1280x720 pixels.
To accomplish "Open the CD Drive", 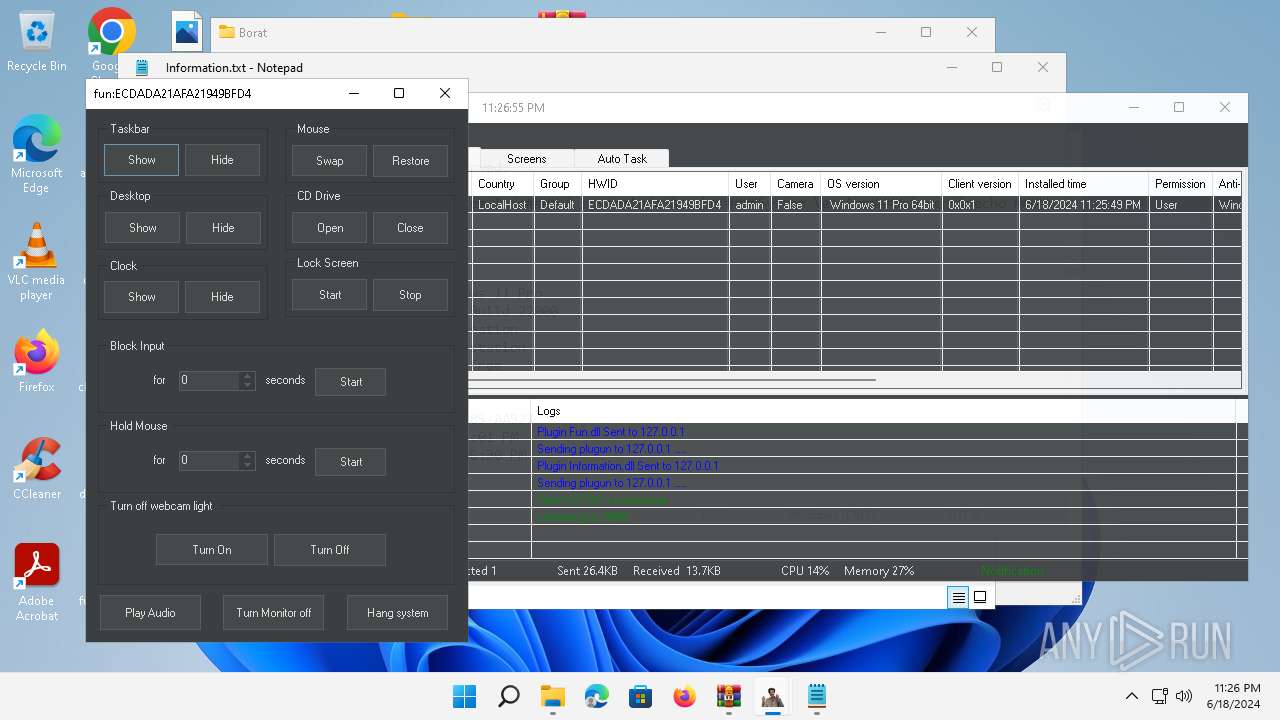I will 329,228.
